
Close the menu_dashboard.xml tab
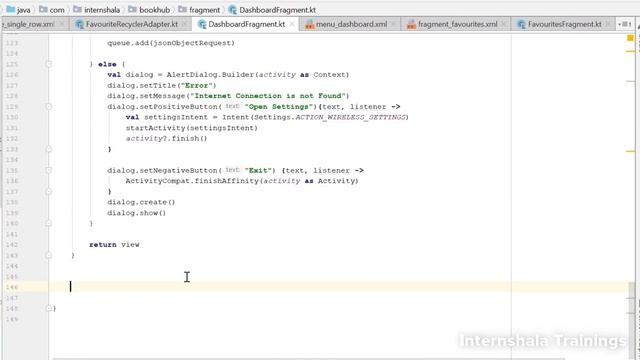(x=393, y=24)
